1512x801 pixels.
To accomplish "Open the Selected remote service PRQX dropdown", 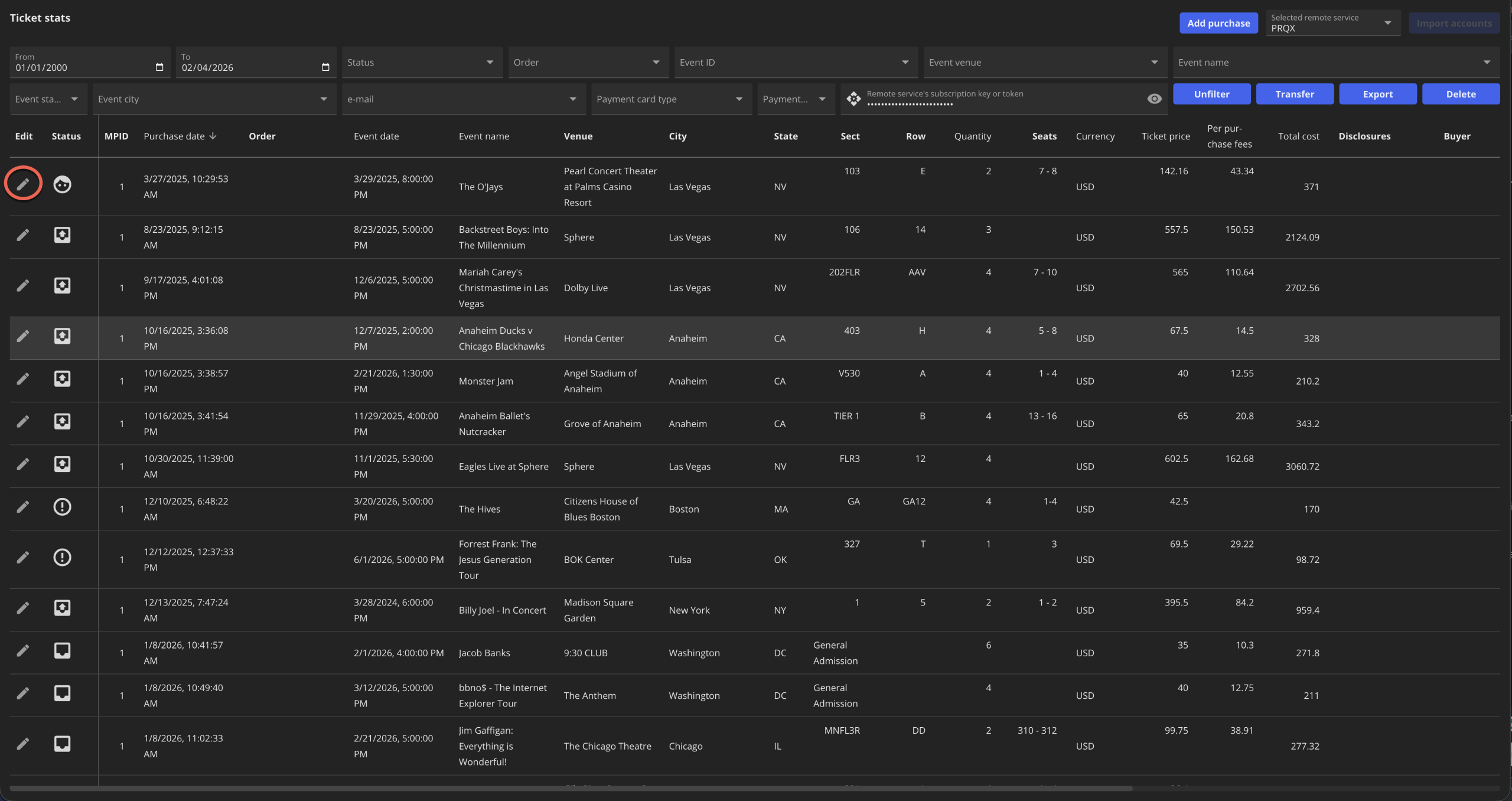I will pos(1332,23).
